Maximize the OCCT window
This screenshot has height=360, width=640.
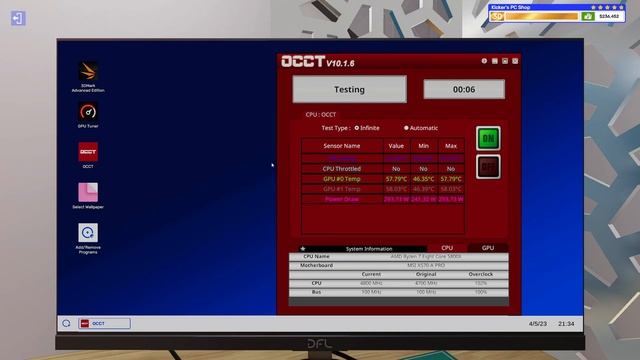click(505, 61)
